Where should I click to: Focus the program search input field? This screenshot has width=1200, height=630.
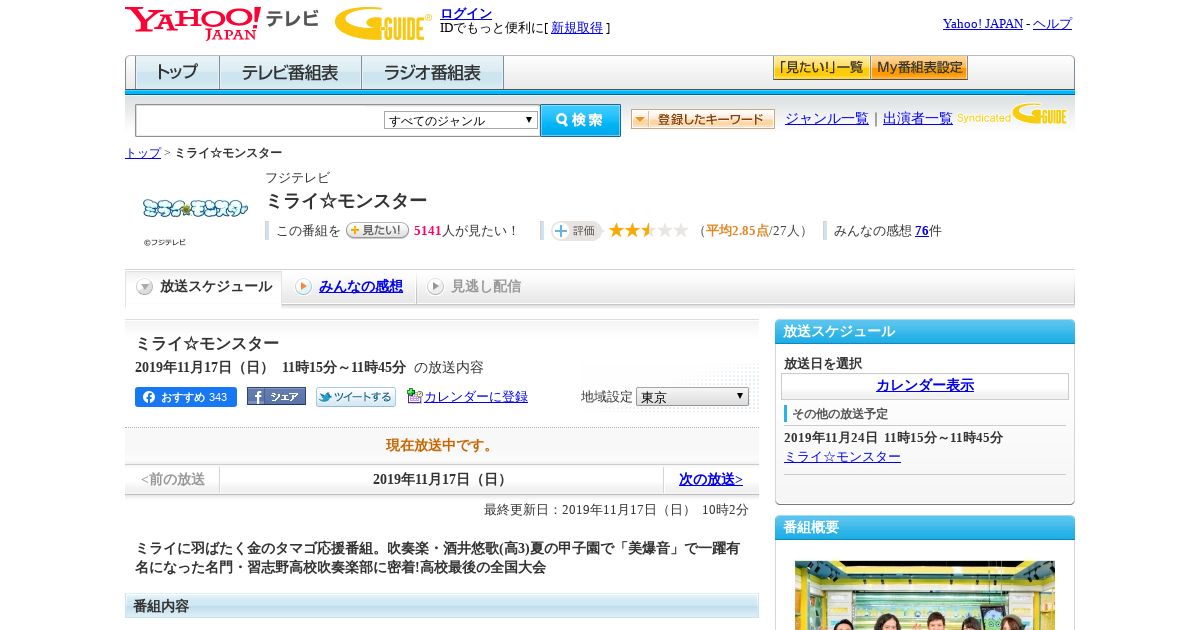(x=259, y=121)
